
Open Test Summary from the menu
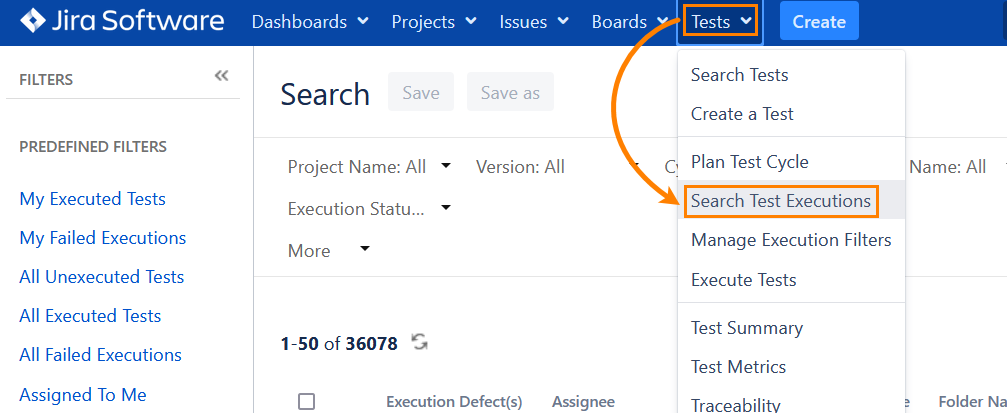[791, 328]
